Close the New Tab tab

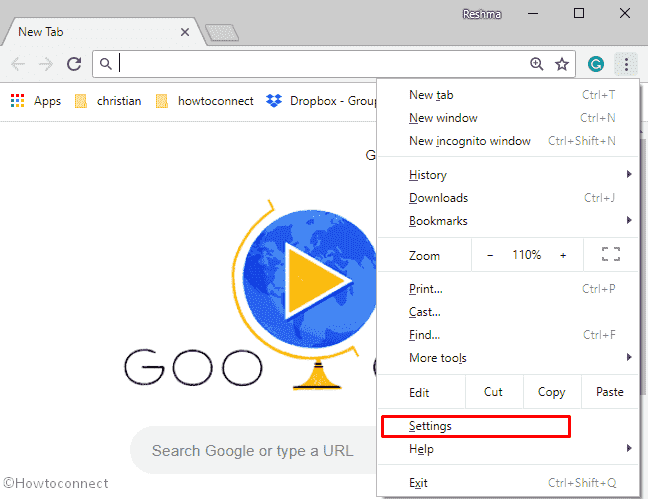185,32
